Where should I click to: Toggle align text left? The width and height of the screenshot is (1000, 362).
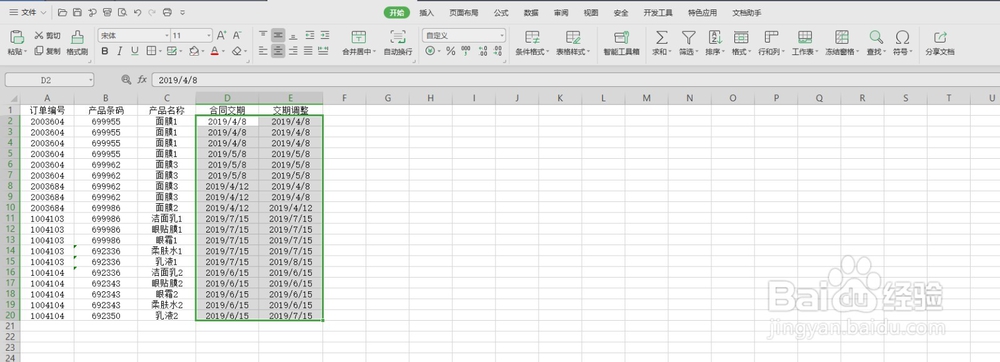click(263, 51)
